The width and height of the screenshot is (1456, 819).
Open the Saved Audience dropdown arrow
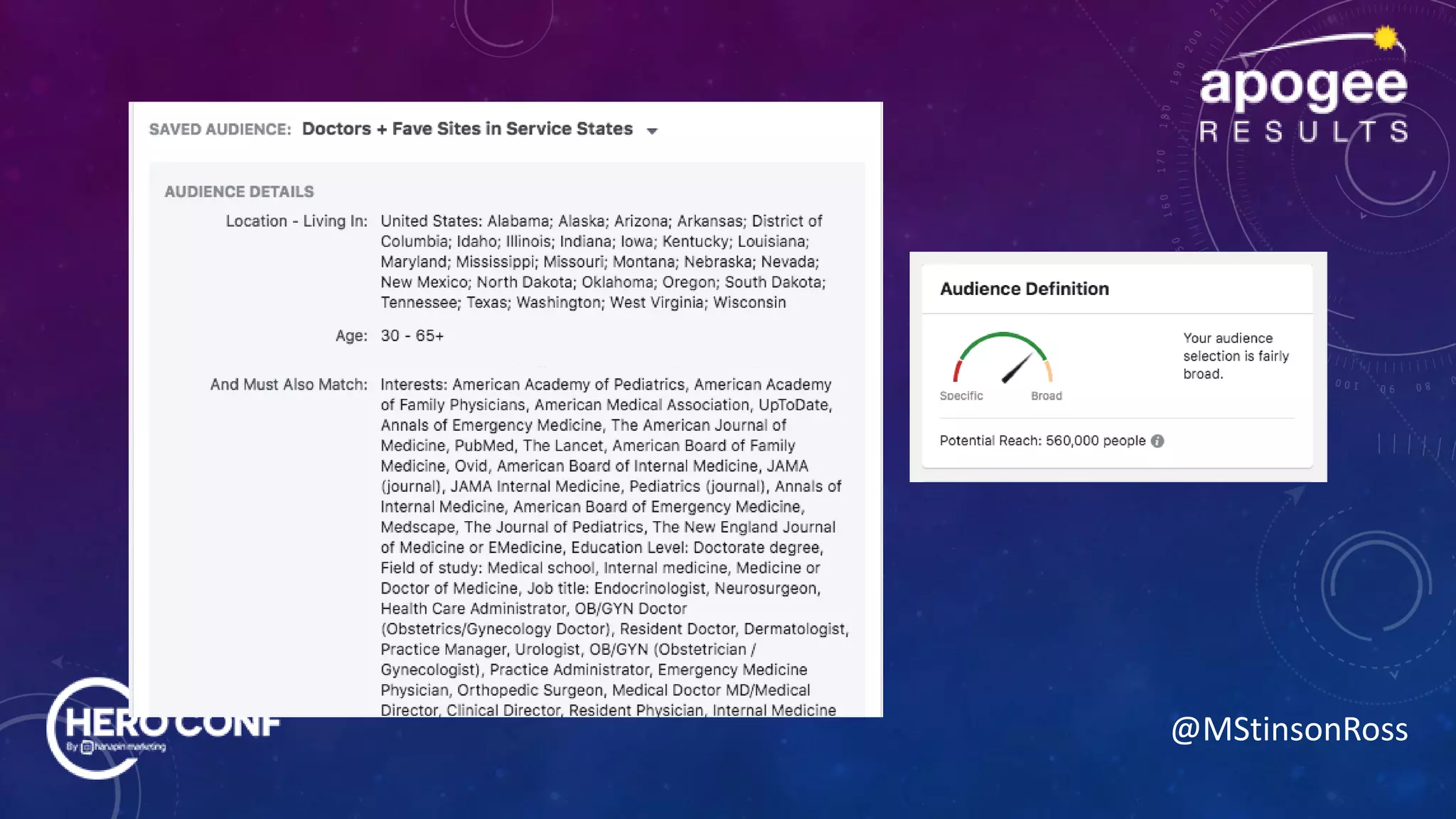pos(652,131)
